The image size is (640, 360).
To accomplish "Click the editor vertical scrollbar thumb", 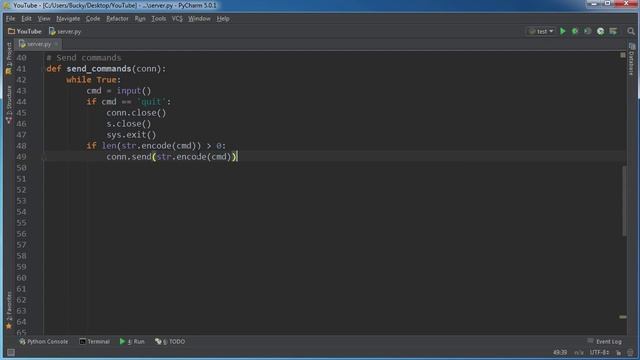I will click(624, 201).
